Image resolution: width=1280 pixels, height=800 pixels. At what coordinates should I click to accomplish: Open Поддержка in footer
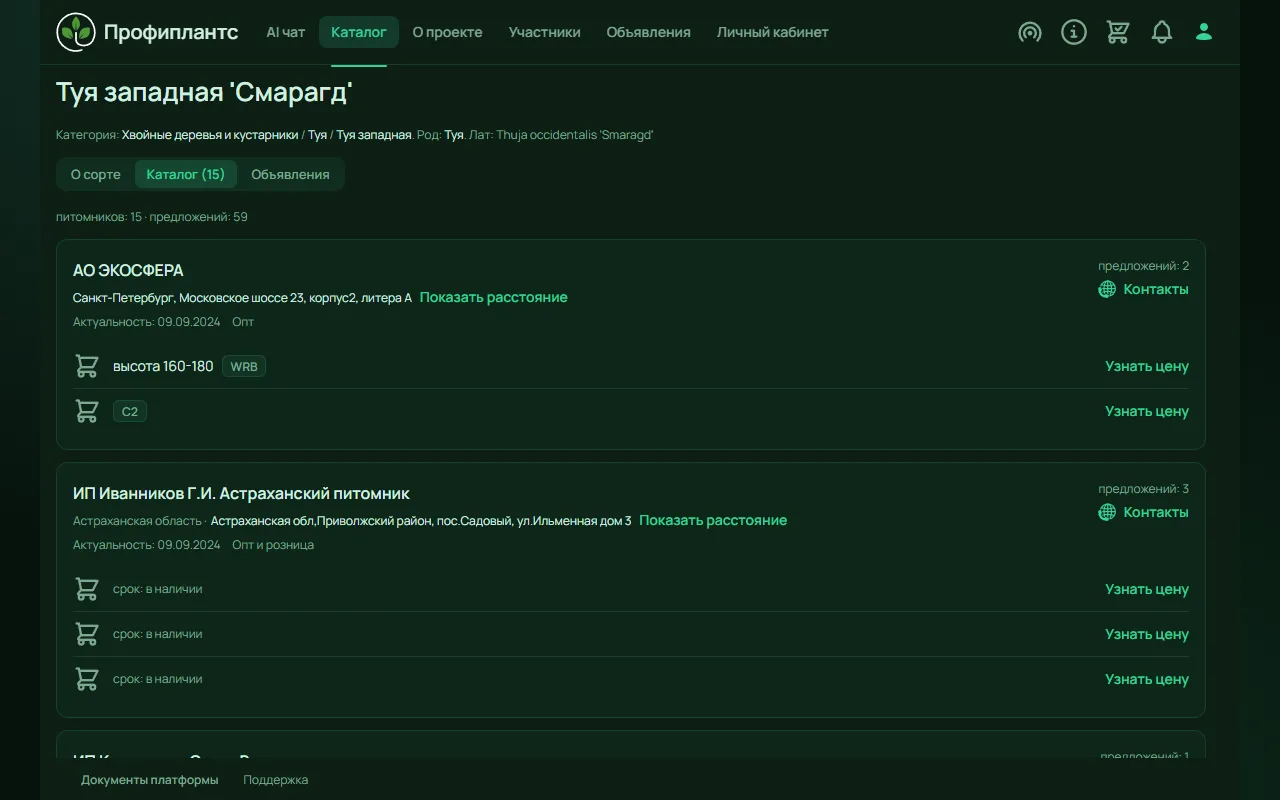276,779
